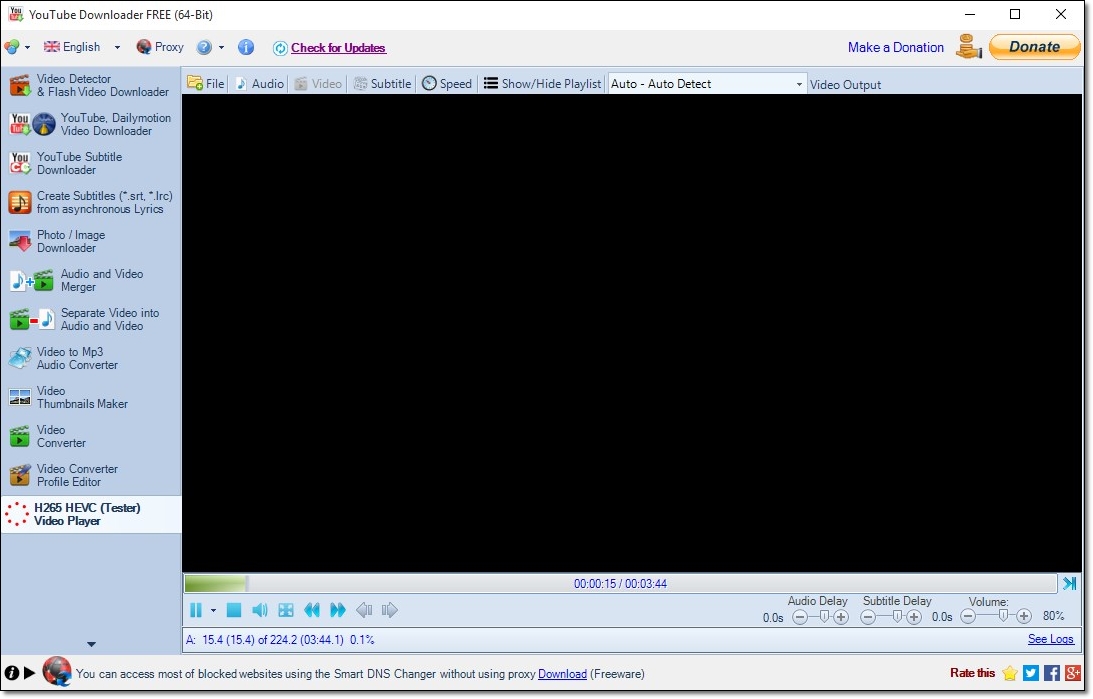This screenshot has width=1093, height=699.
Task: Open the dropdown arrow next to pause
Action: tap(213, 610)
